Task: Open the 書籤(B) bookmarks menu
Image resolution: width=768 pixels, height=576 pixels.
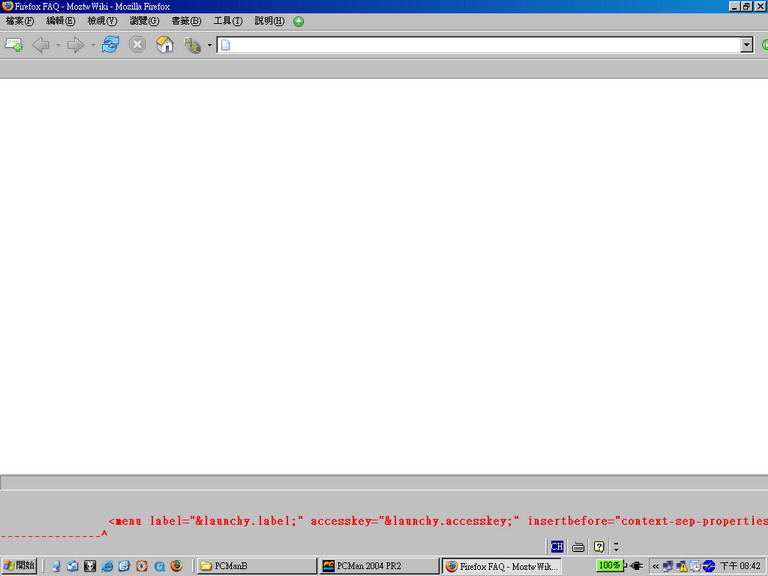Action: click(x=185, y=21)
